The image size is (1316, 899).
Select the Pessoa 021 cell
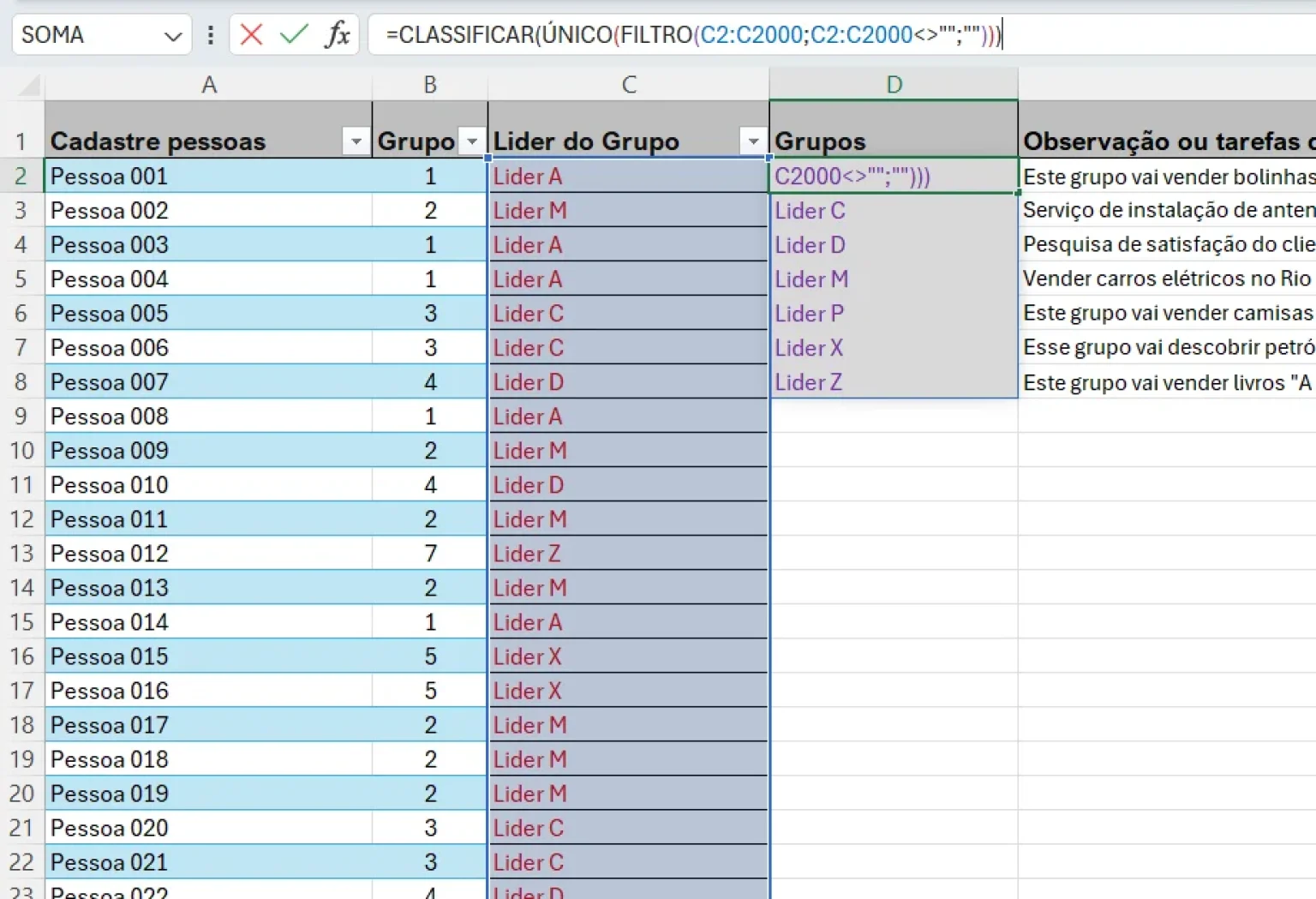(x=208, y=861)
